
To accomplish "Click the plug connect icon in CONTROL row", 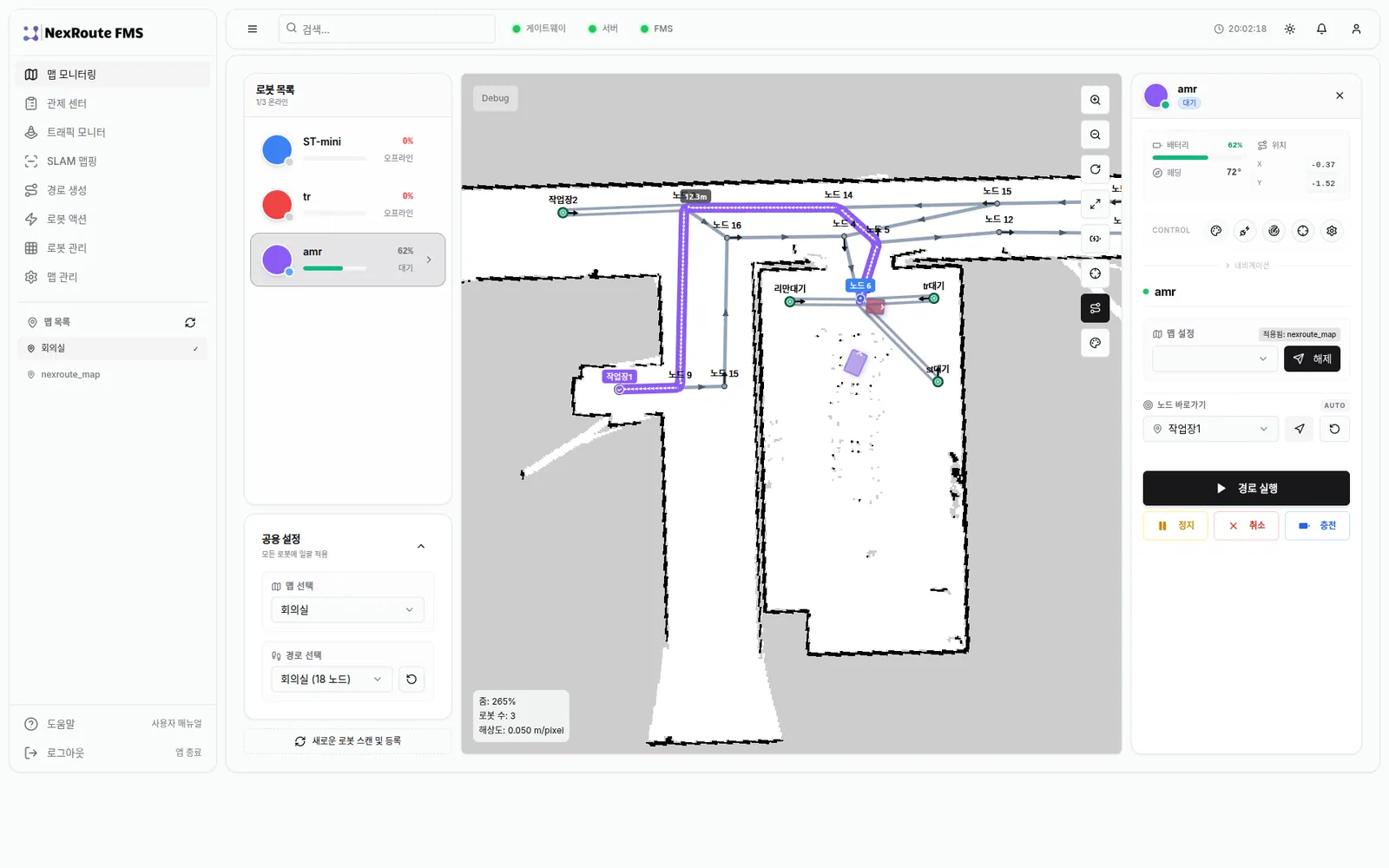I will (1245, 231).
